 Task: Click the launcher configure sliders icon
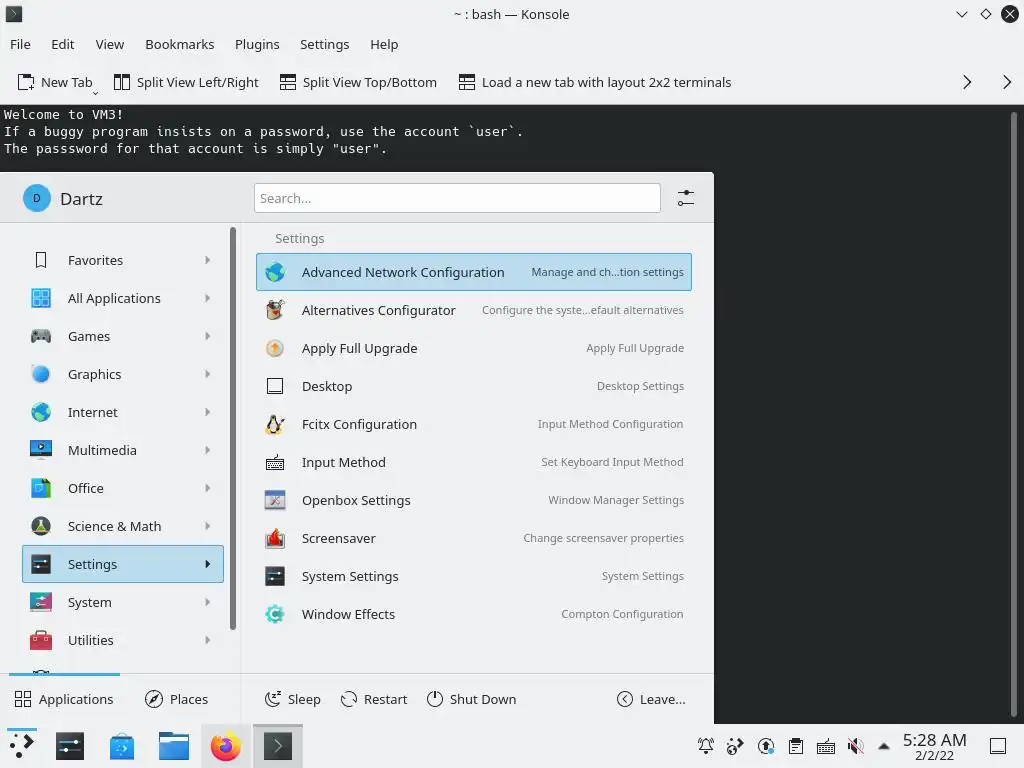[x=686, y=198]
